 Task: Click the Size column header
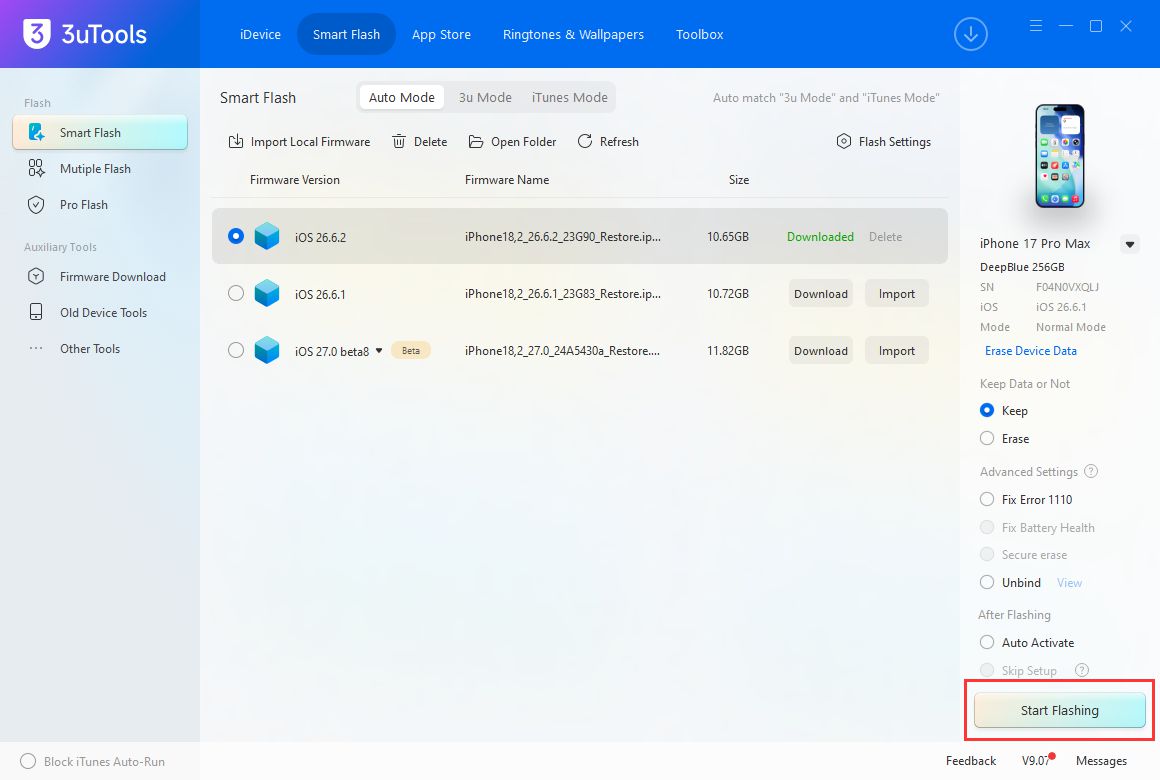(x=738, y=180)
